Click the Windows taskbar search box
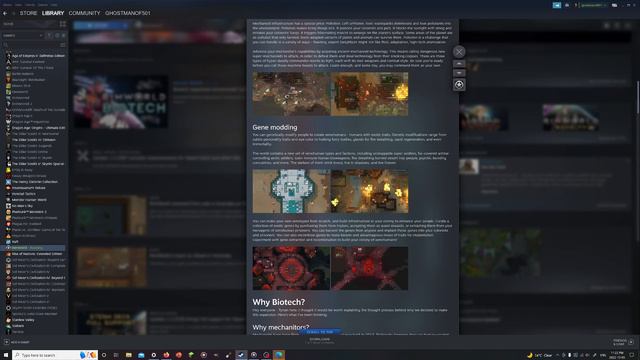Image resolution: width=640 pixels, height=360 pixels. point(55,355)
